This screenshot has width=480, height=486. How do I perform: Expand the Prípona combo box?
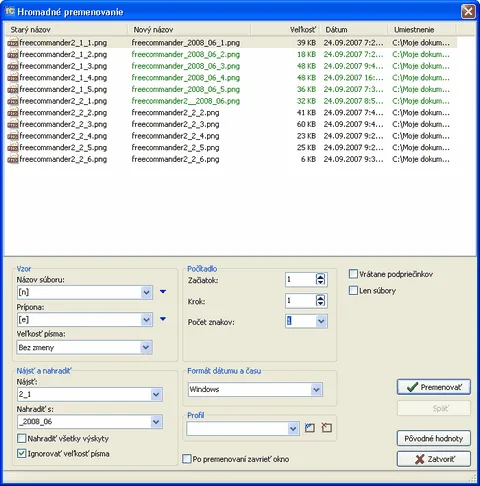pyautogui.click(x=146, y=320)
